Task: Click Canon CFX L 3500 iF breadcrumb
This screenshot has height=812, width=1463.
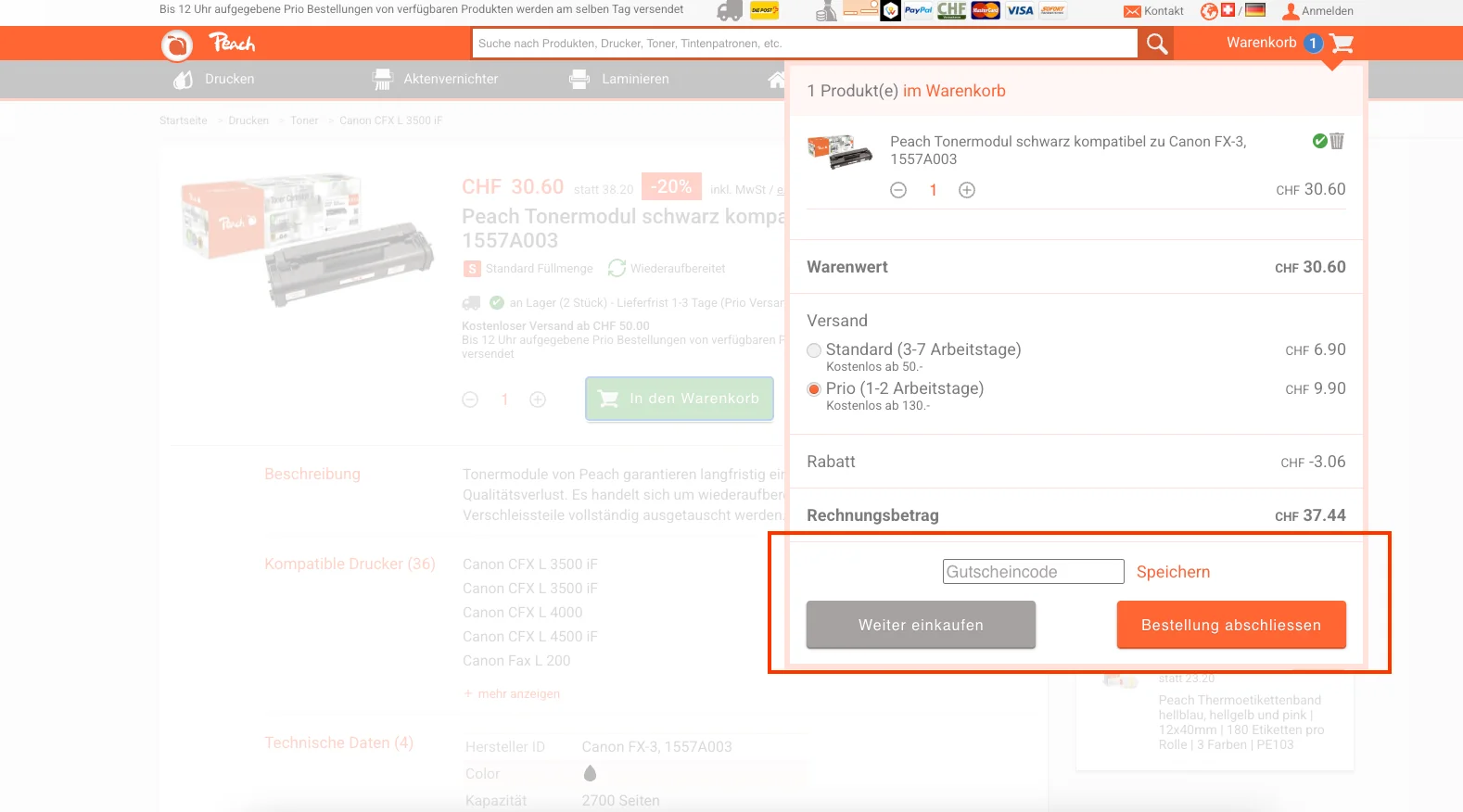Action: coord(390,121)
